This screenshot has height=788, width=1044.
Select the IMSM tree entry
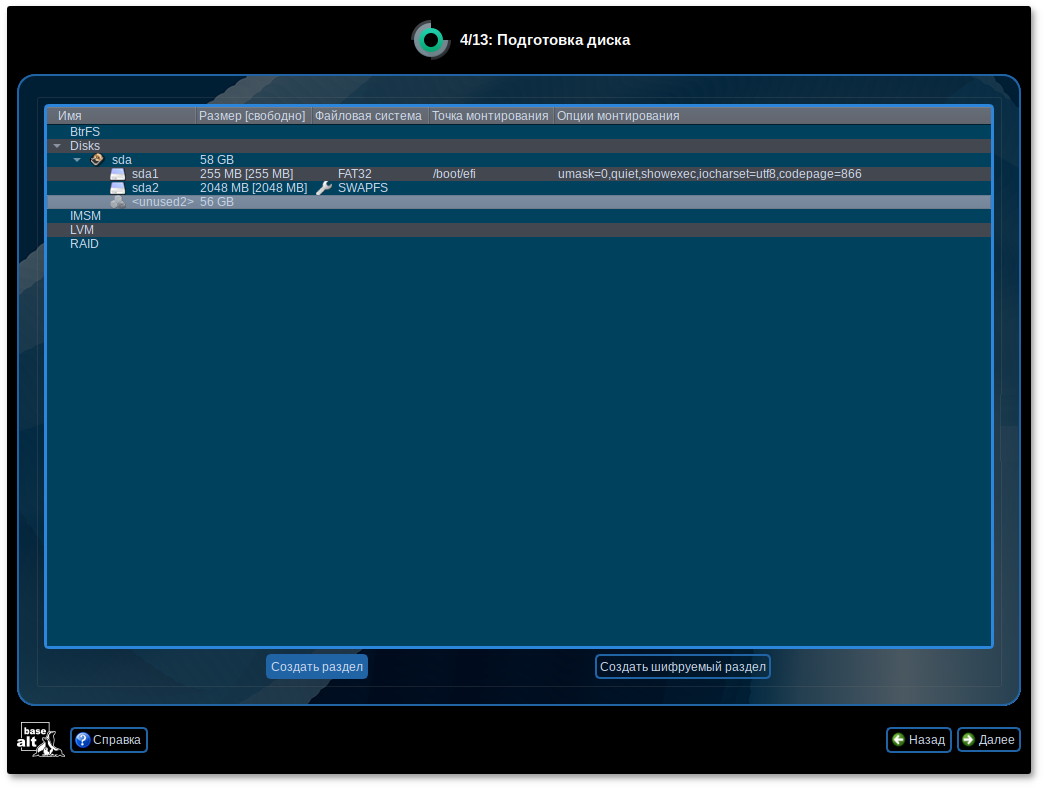[x=85, y=216]
